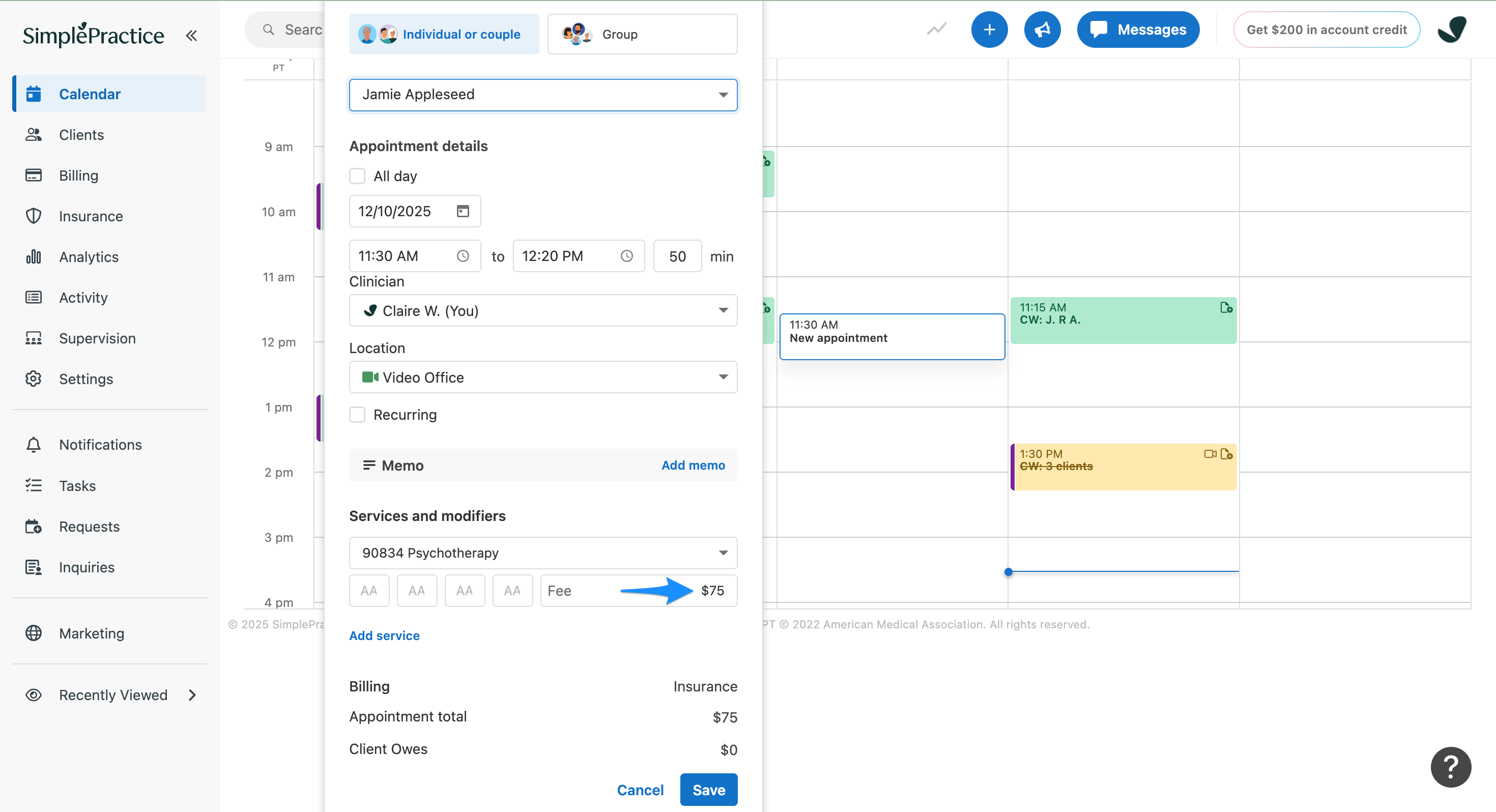
Task: Click the Notifications bell icon
Action: pos(34,444)
